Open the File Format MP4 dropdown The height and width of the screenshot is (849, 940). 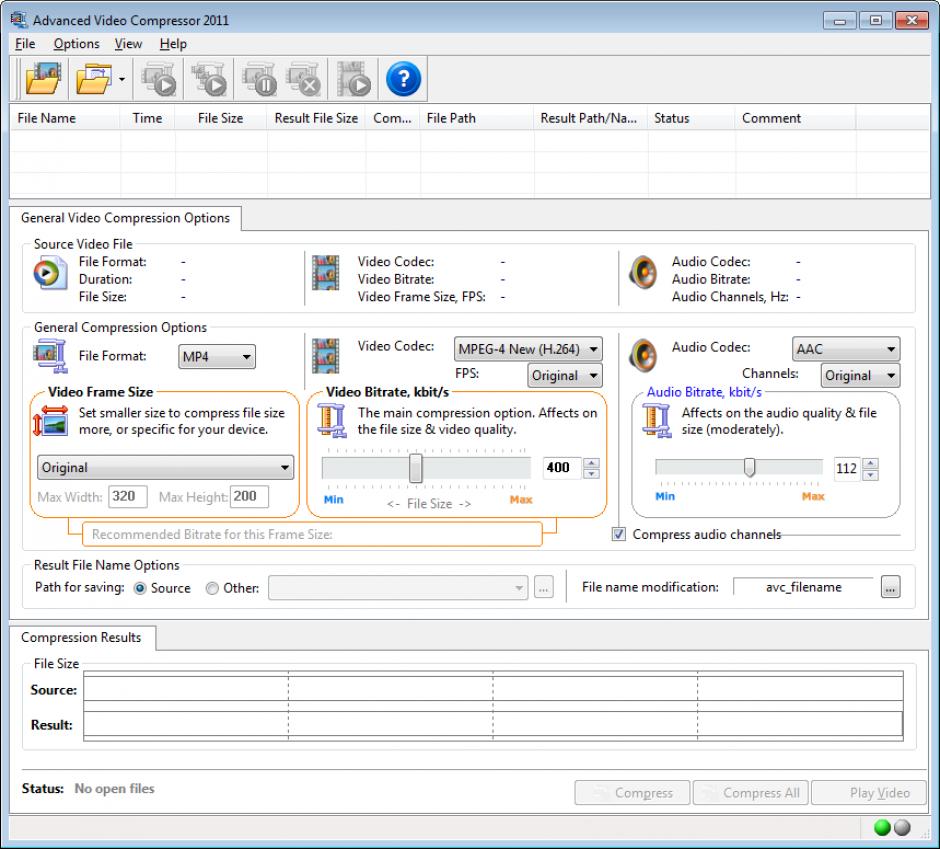[x=216, y=357]
